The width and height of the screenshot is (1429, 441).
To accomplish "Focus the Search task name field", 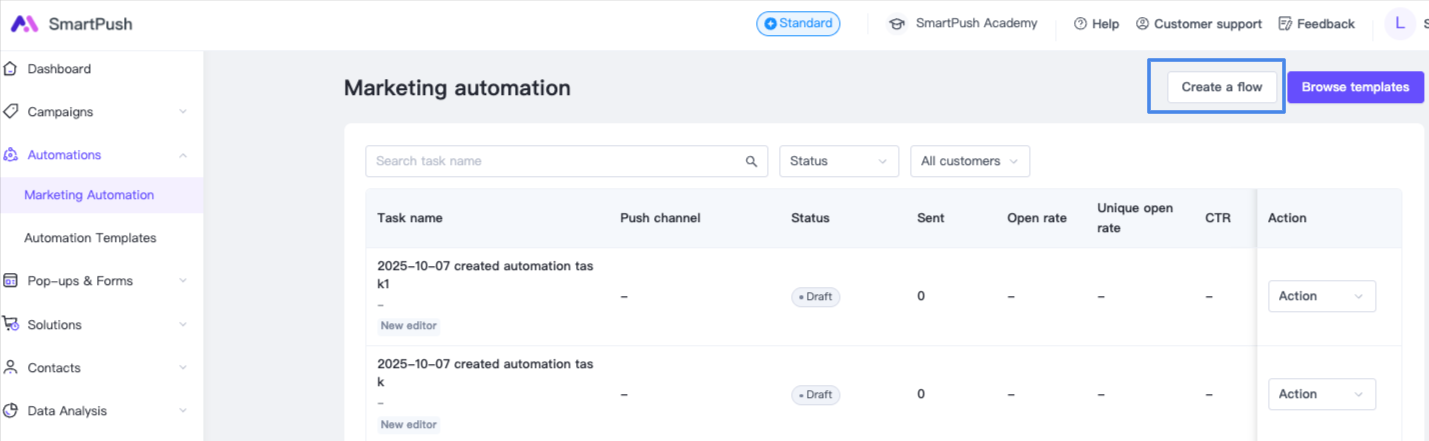I will point(555,161).
